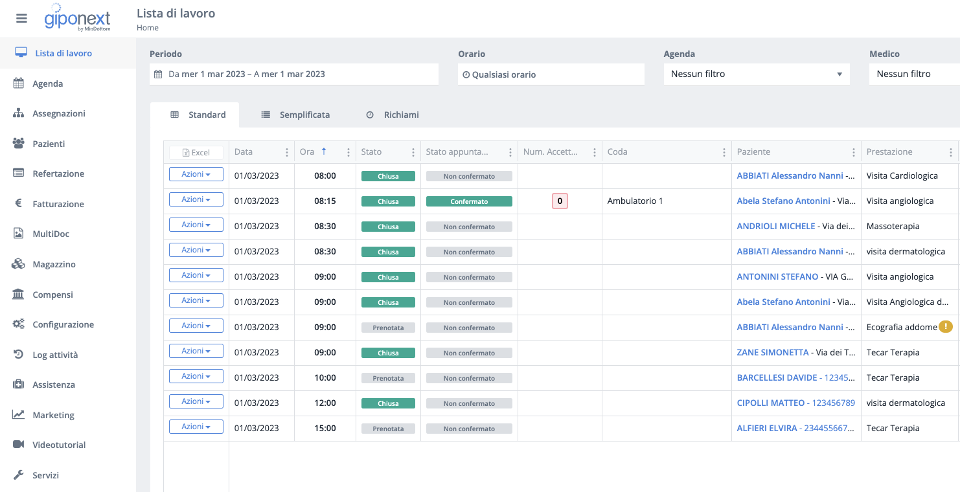960x492 pixels.
Task: Open Paziente column options menu
Action: click(853, 152)
